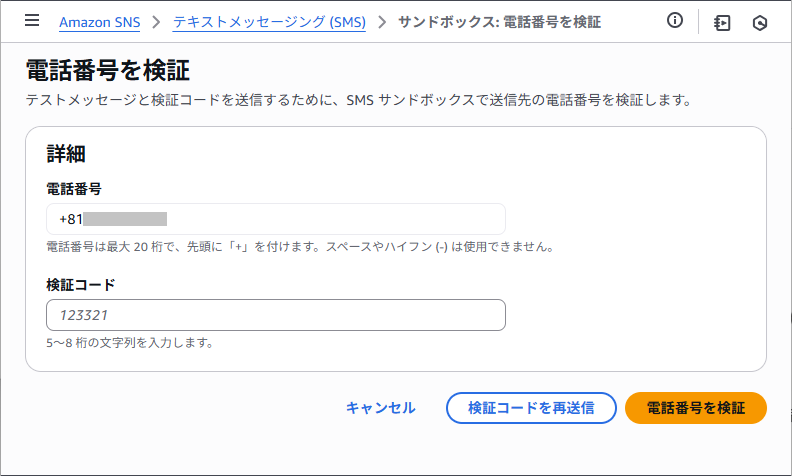Click the info circle icon
792x476 pixels.
(x=675, y=20)
